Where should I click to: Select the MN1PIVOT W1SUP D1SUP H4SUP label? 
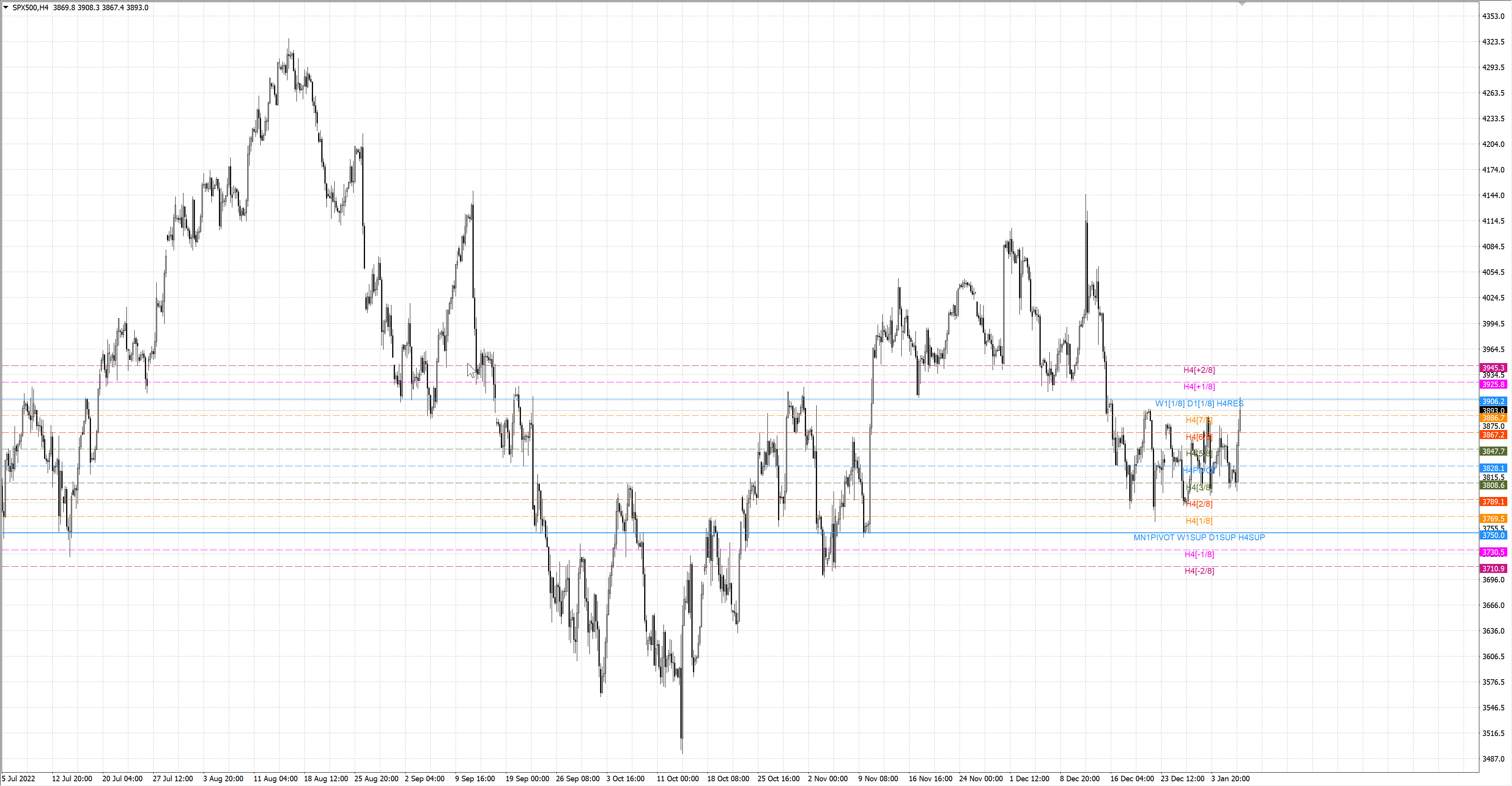point(1199,537)
